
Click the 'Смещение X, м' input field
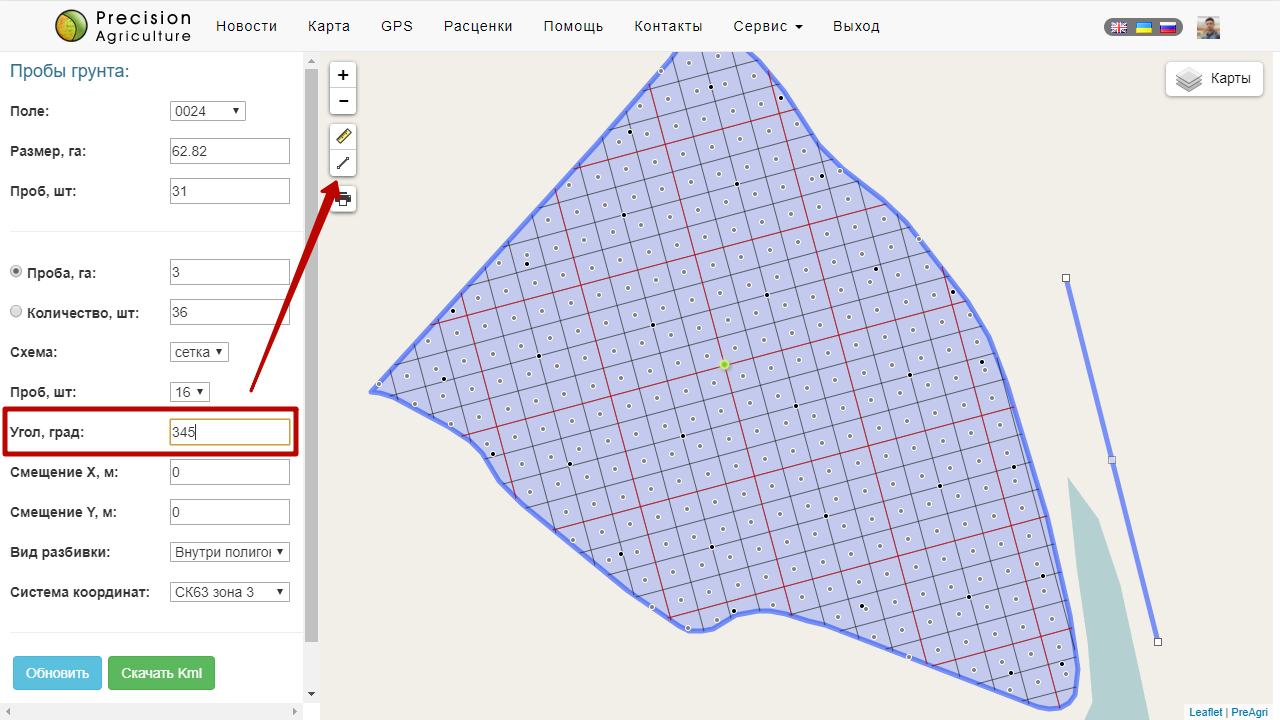point(230,472)
